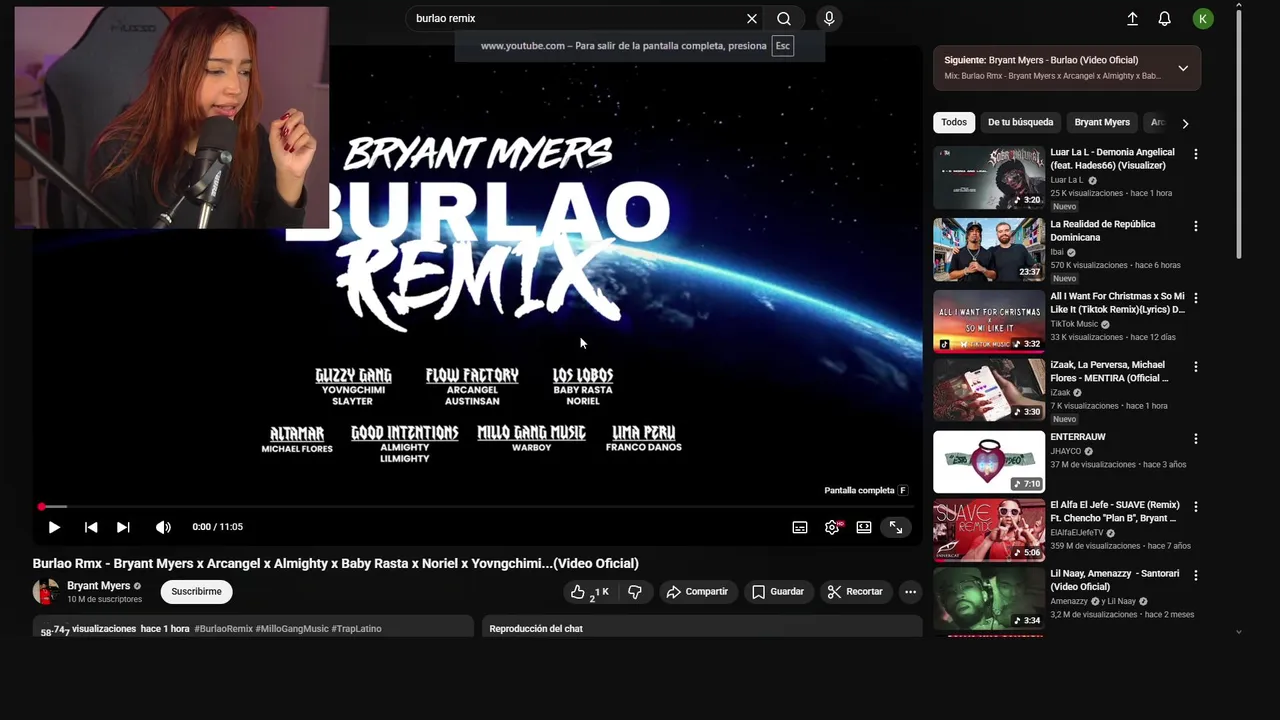Select Bryant Myers filter chip
The width and height of the screenshot is (1280, 720).
[x=1102, y=122]
